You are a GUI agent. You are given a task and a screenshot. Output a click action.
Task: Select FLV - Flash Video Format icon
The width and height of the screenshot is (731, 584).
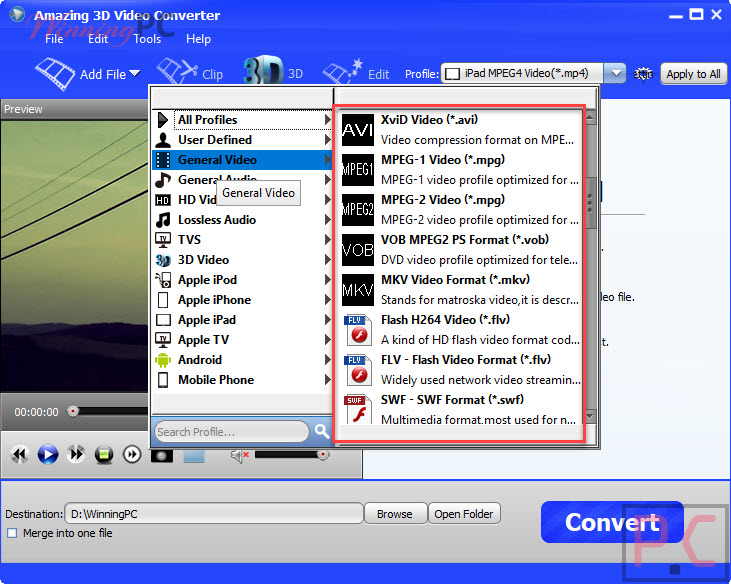click(x=358, y=370)
